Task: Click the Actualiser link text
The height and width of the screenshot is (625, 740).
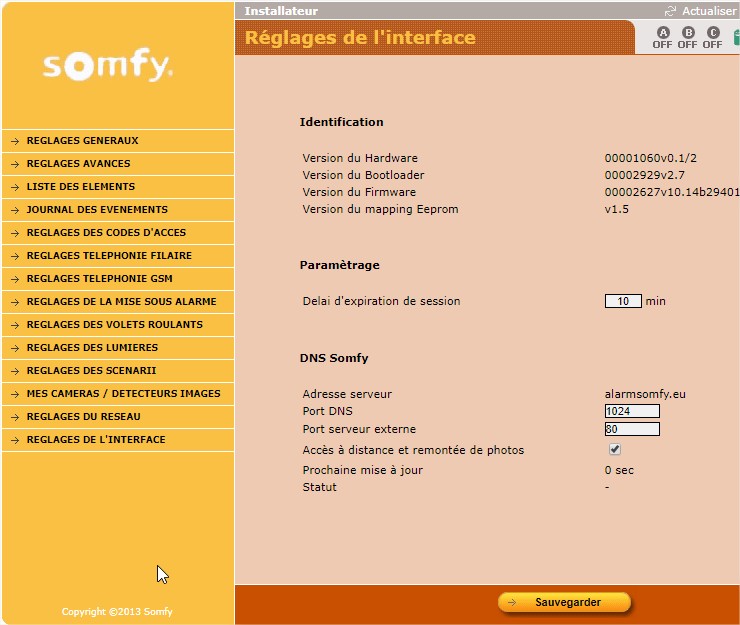Action: point(709,11)
